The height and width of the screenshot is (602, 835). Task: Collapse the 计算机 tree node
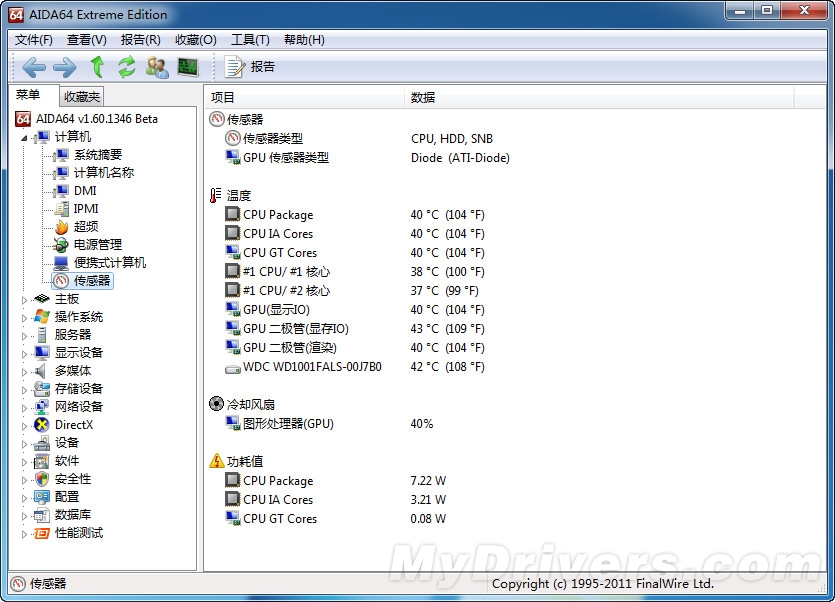(x=25, y=137)
